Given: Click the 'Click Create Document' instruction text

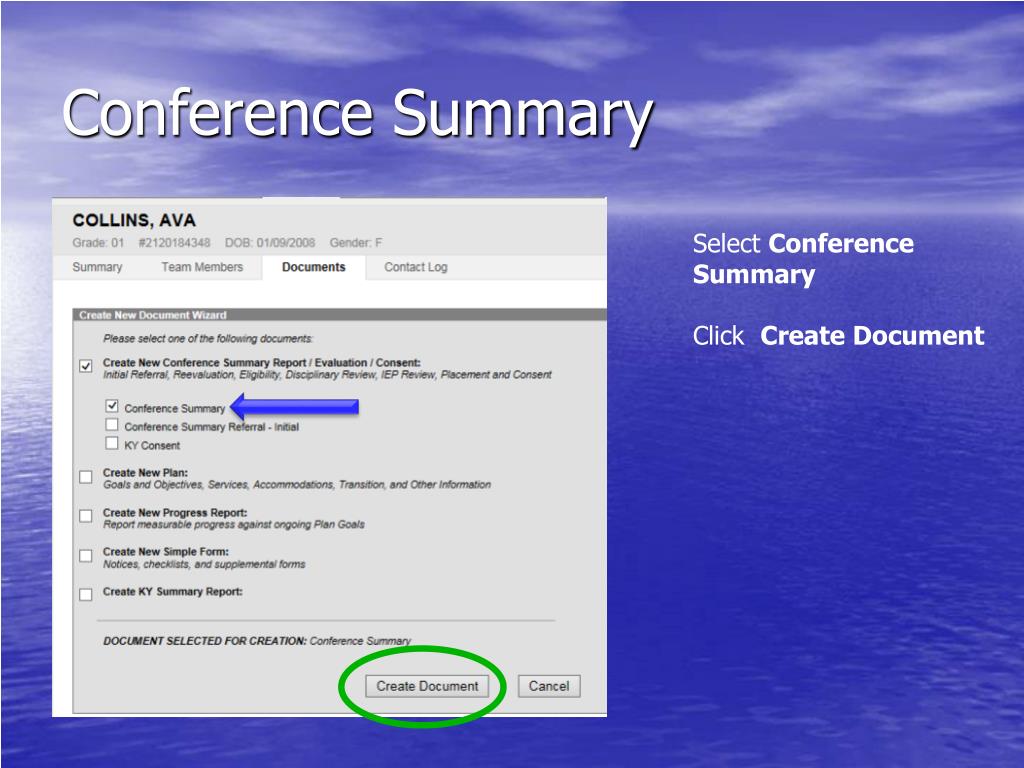Looking at the screenshot, I should (839, 336).
